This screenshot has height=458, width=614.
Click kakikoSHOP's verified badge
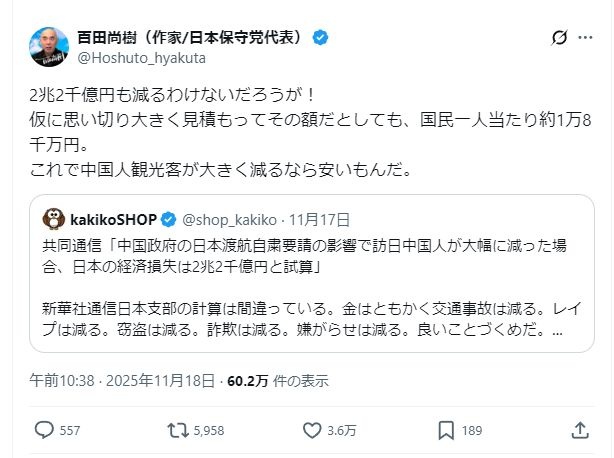pos(167,217)
